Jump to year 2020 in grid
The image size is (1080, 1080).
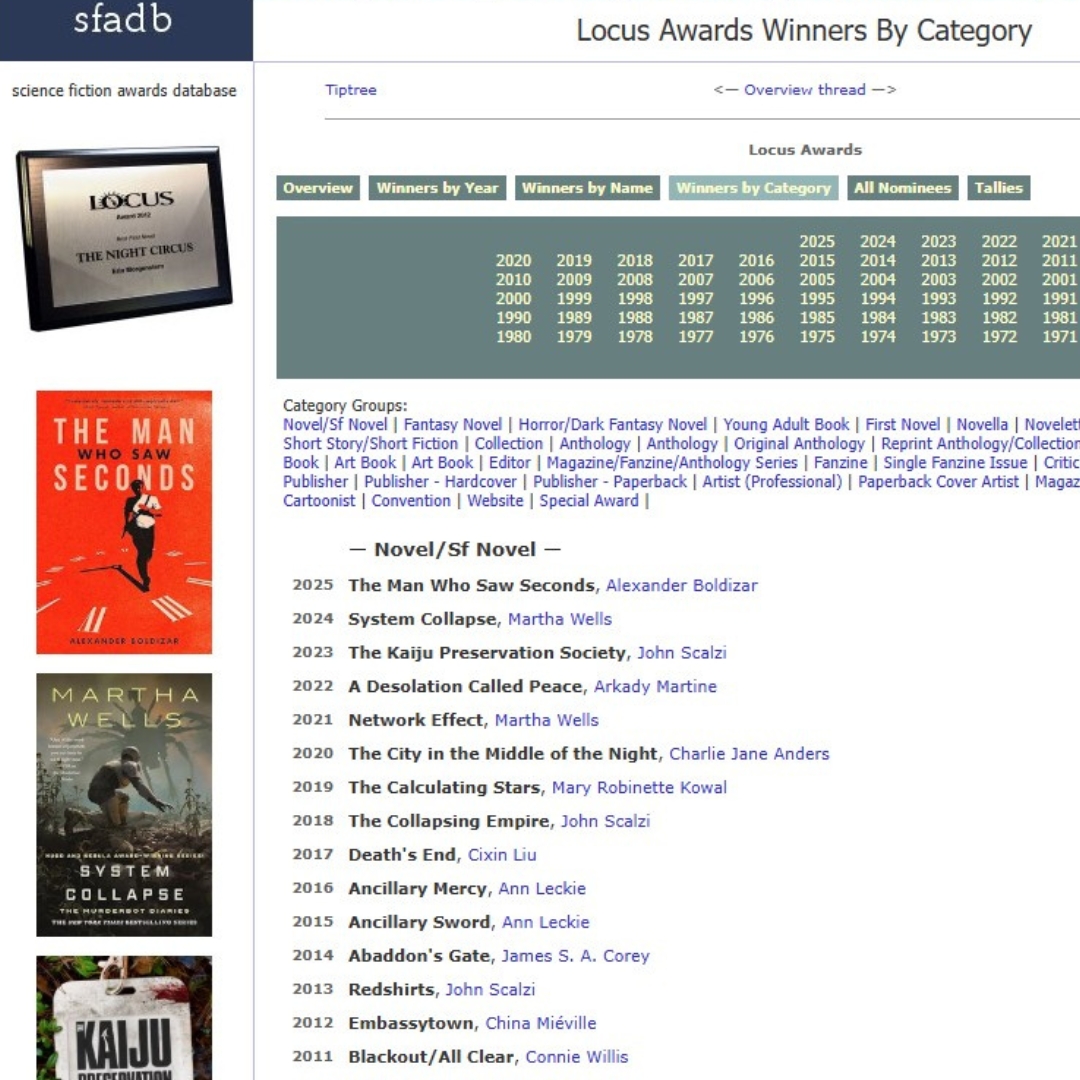click(514, 261)
